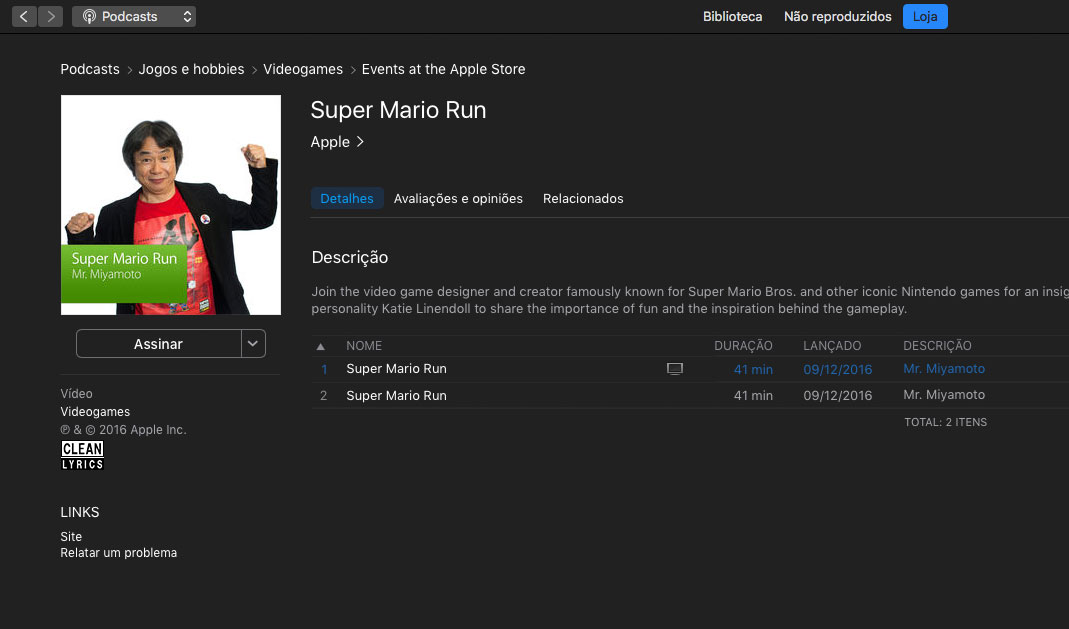Go back with the left arrow button
Screen dimensions: 1069x629
(24, 16)
